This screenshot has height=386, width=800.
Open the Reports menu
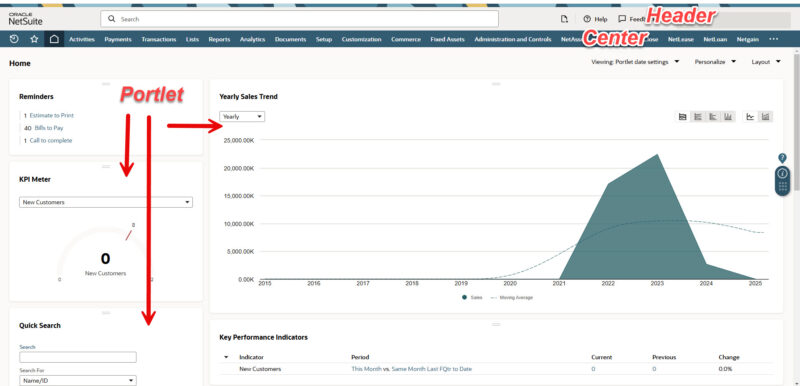pyautogui.click(x=219, y=39)
